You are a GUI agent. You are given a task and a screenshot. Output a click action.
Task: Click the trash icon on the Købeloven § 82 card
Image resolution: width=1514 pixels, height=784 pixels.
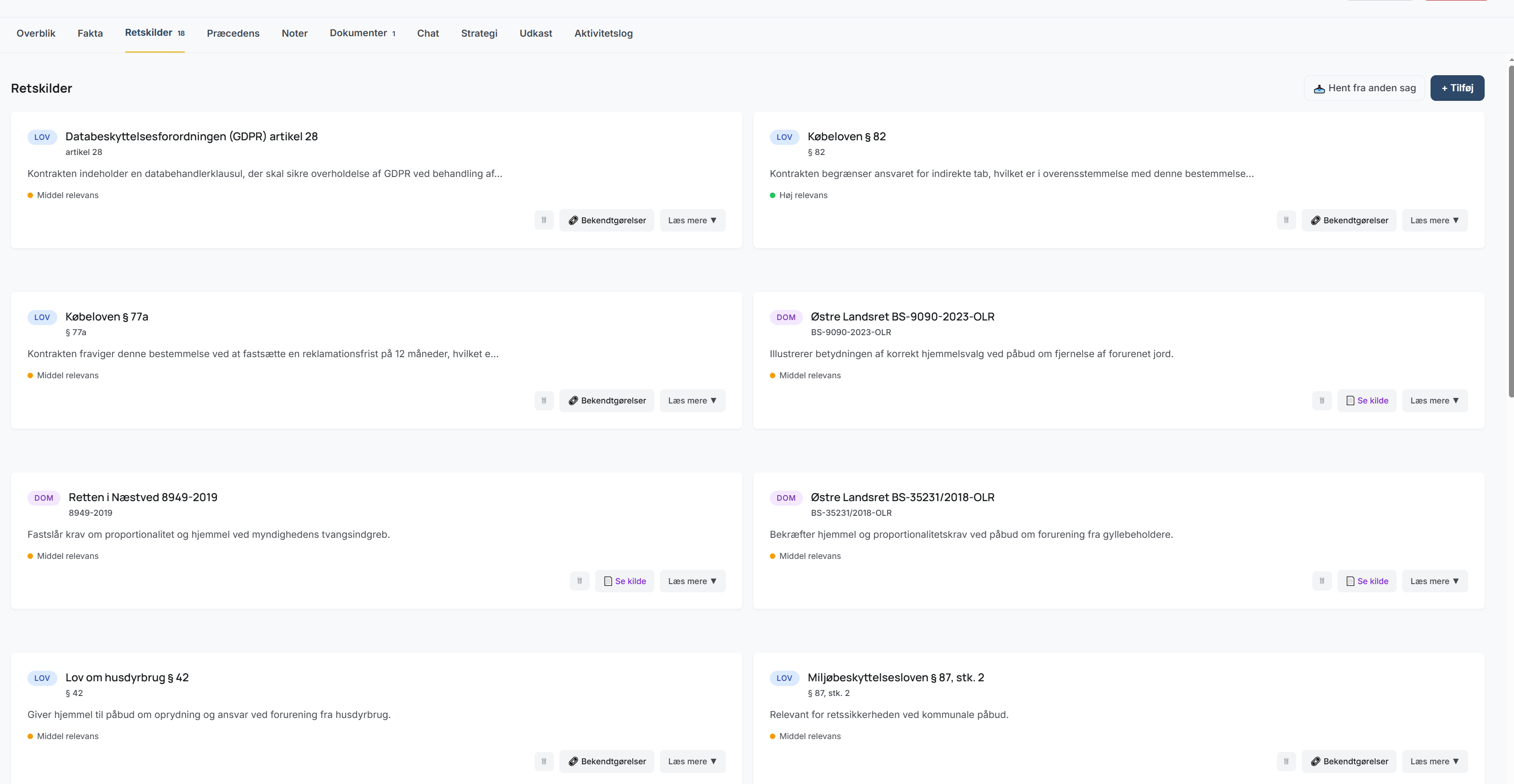point(1286,221)
